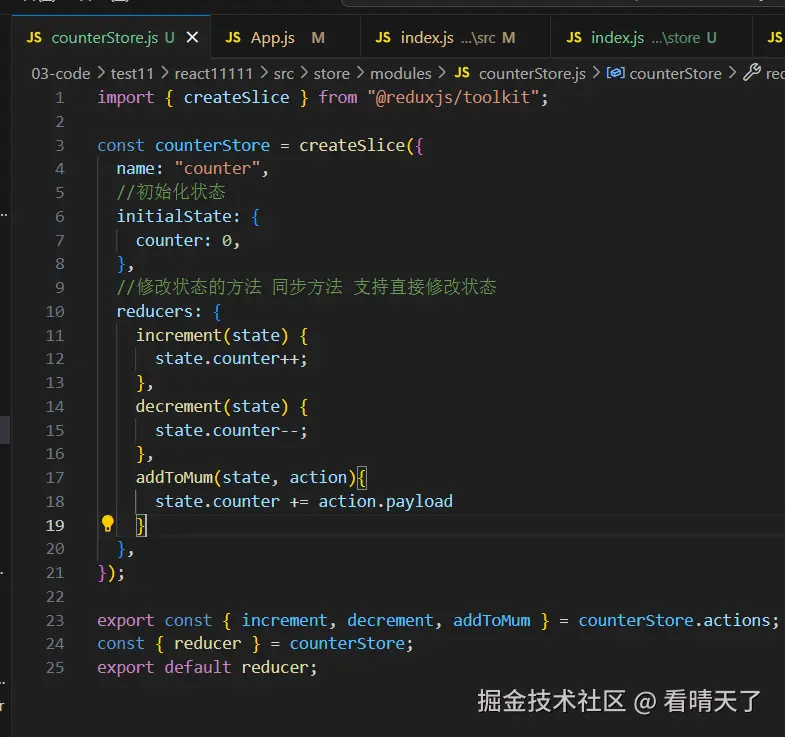This screenshot has width=785, height=737.
Task: Open the store breadcrumb segment
Action: (331, 74)
